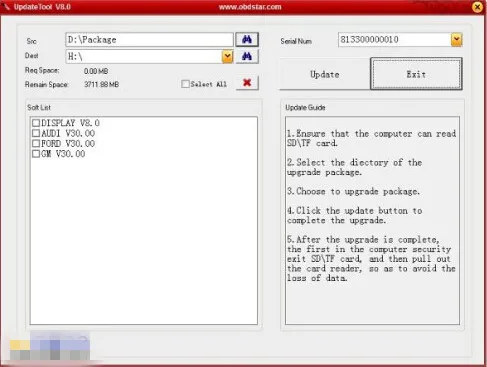Click the Exit button
This screenshot has width=487, height=367.
tap(416, 74)
